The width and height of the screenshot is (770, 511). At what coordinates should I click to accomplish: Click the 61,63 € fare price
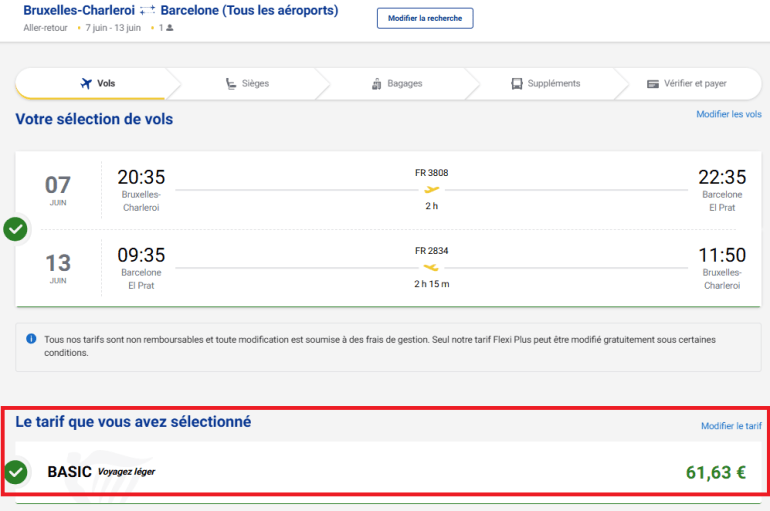coord(715,472)
